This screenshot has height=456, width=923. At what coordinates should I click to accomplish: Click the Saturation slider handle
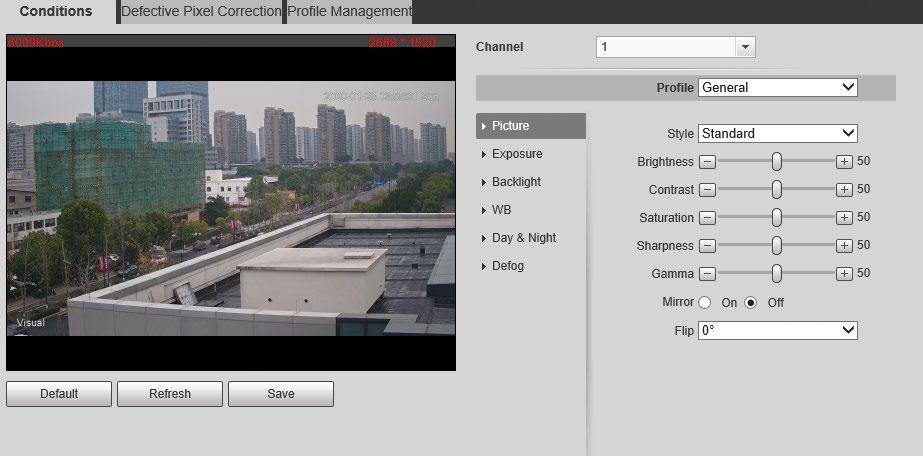(x=776, y=218)
